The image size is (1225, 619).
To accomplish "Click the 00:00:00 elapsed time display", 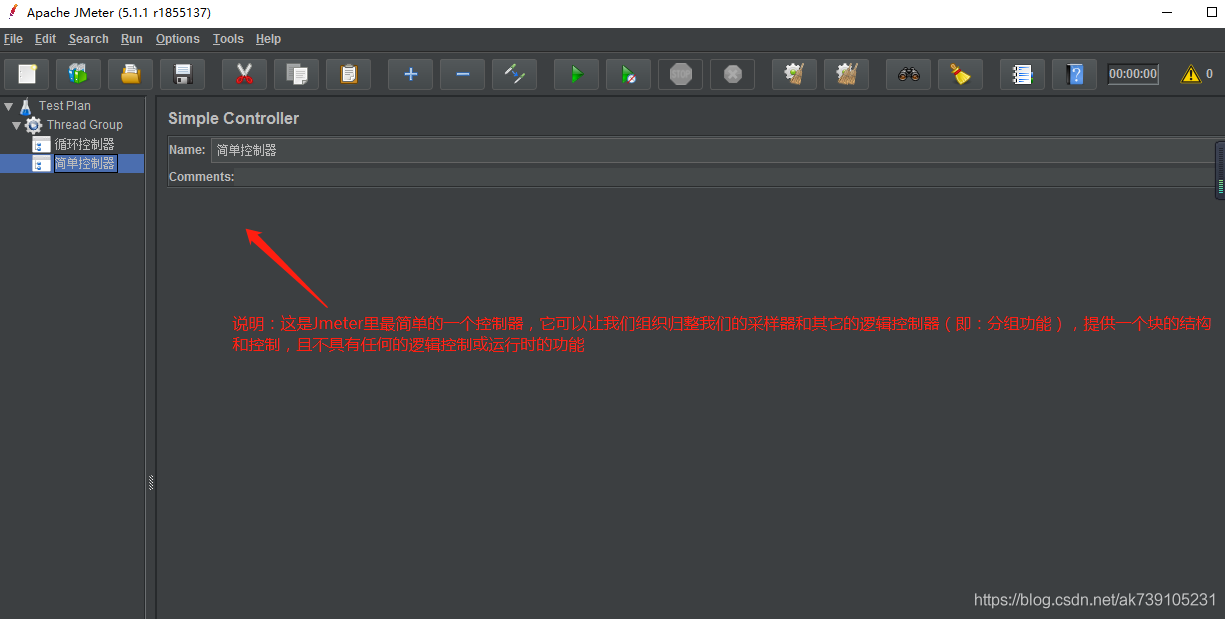I will coord(1133,74).
